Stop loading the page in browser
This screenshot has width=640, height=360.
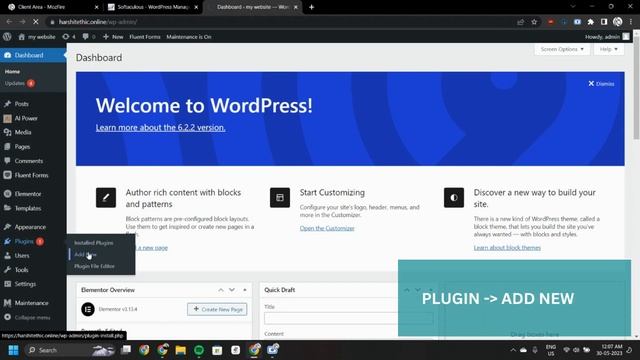click(36, 22)
